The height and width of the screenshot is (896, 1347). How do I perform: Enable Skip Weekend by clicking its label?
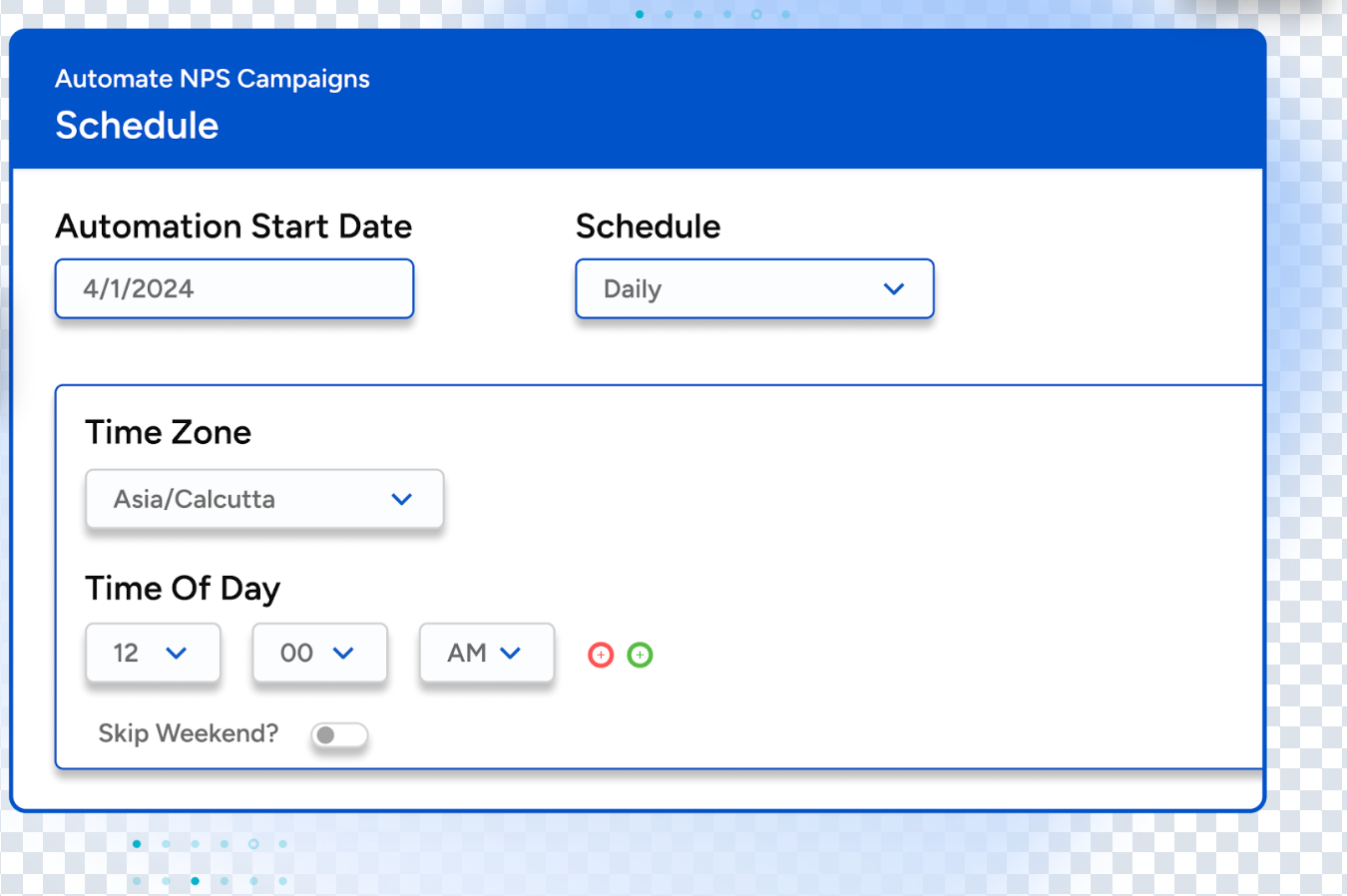[188, 733]
